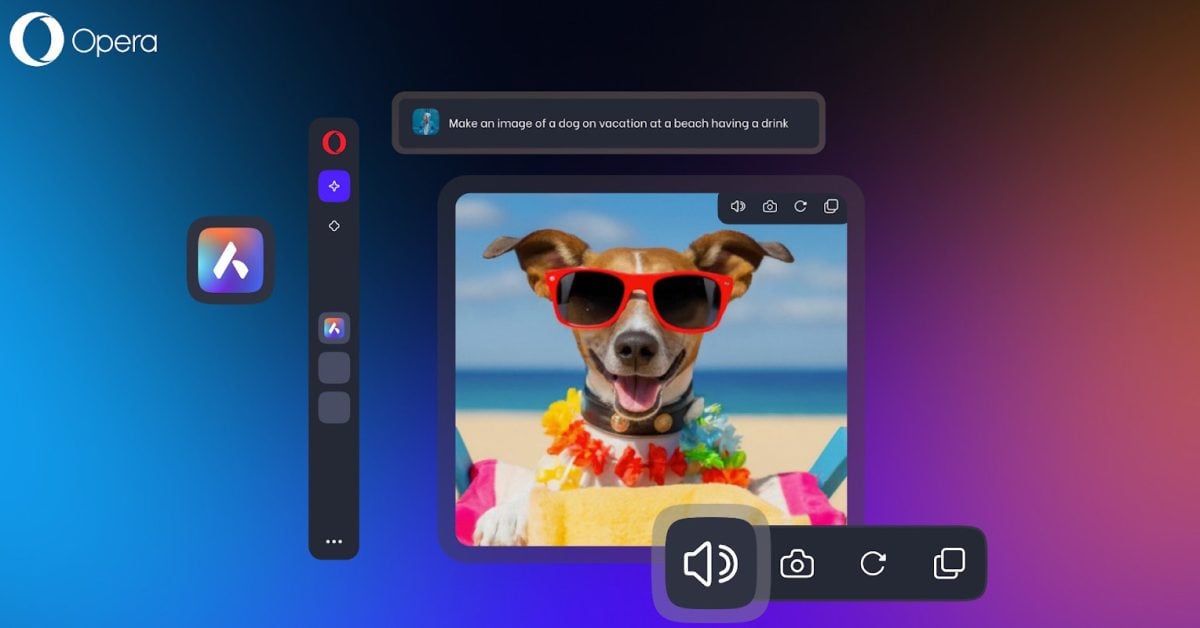Image resolution: width=1200 pixels, height=628 pixels.
Task: Click the colorful Aria app icon in sidebar
Action: coord(334,327)
